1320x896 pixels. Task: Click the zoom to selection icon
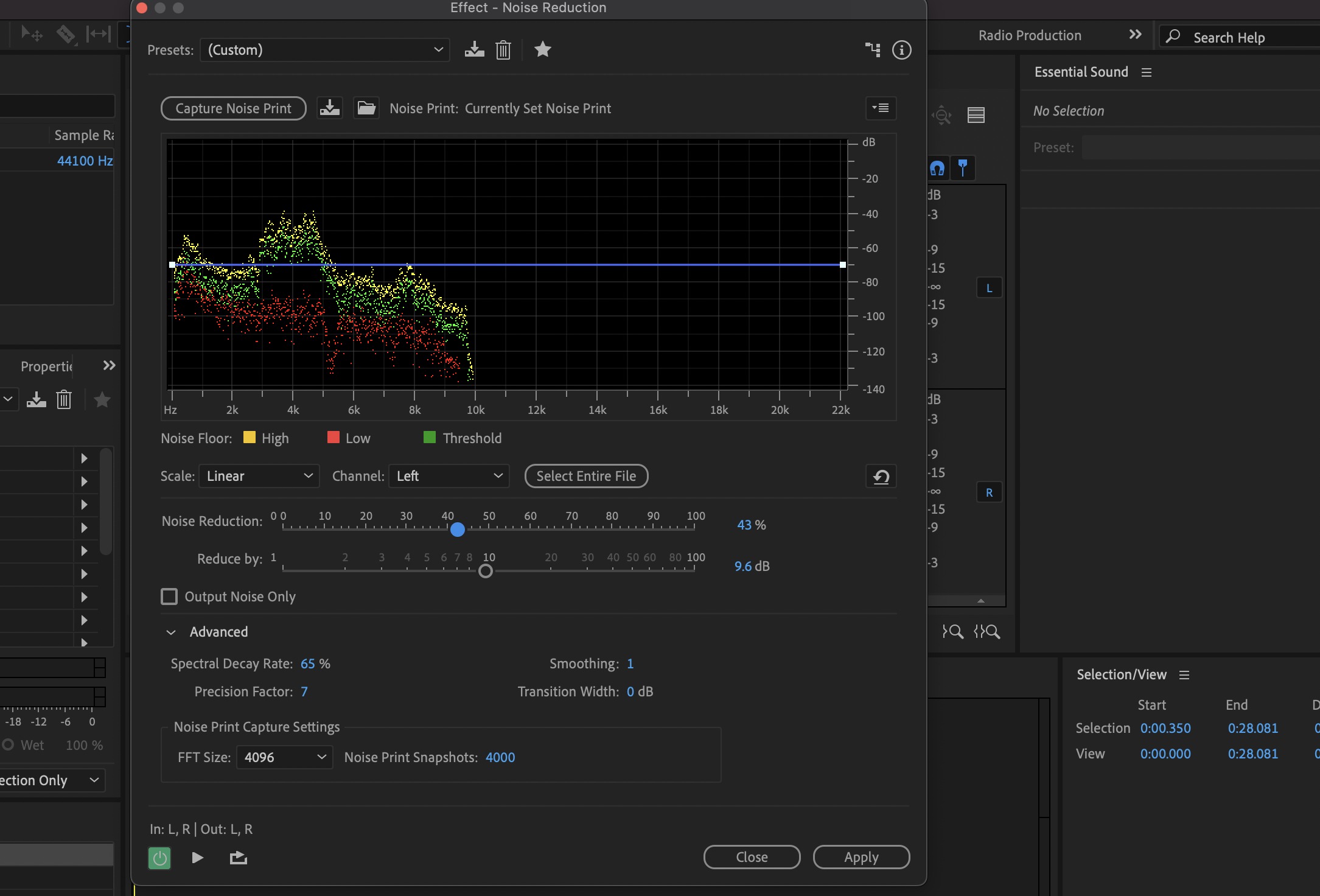(987, 632)
